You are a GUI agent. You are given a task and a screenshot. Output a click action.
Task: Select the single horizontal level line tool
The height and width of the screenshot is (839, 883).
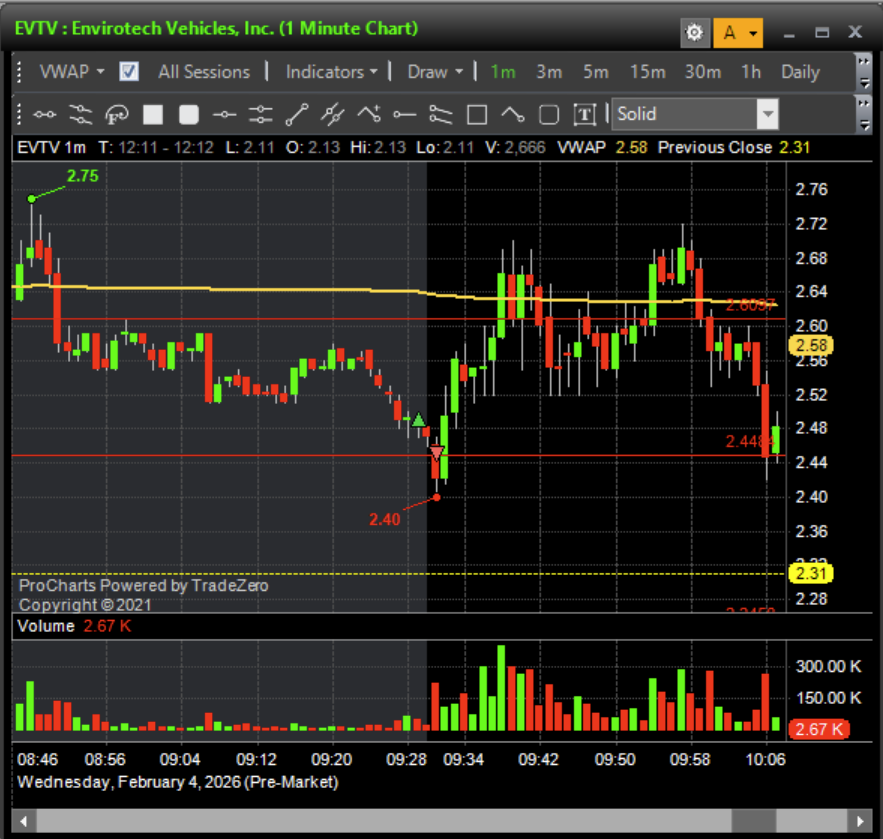[x=225, y=114]
